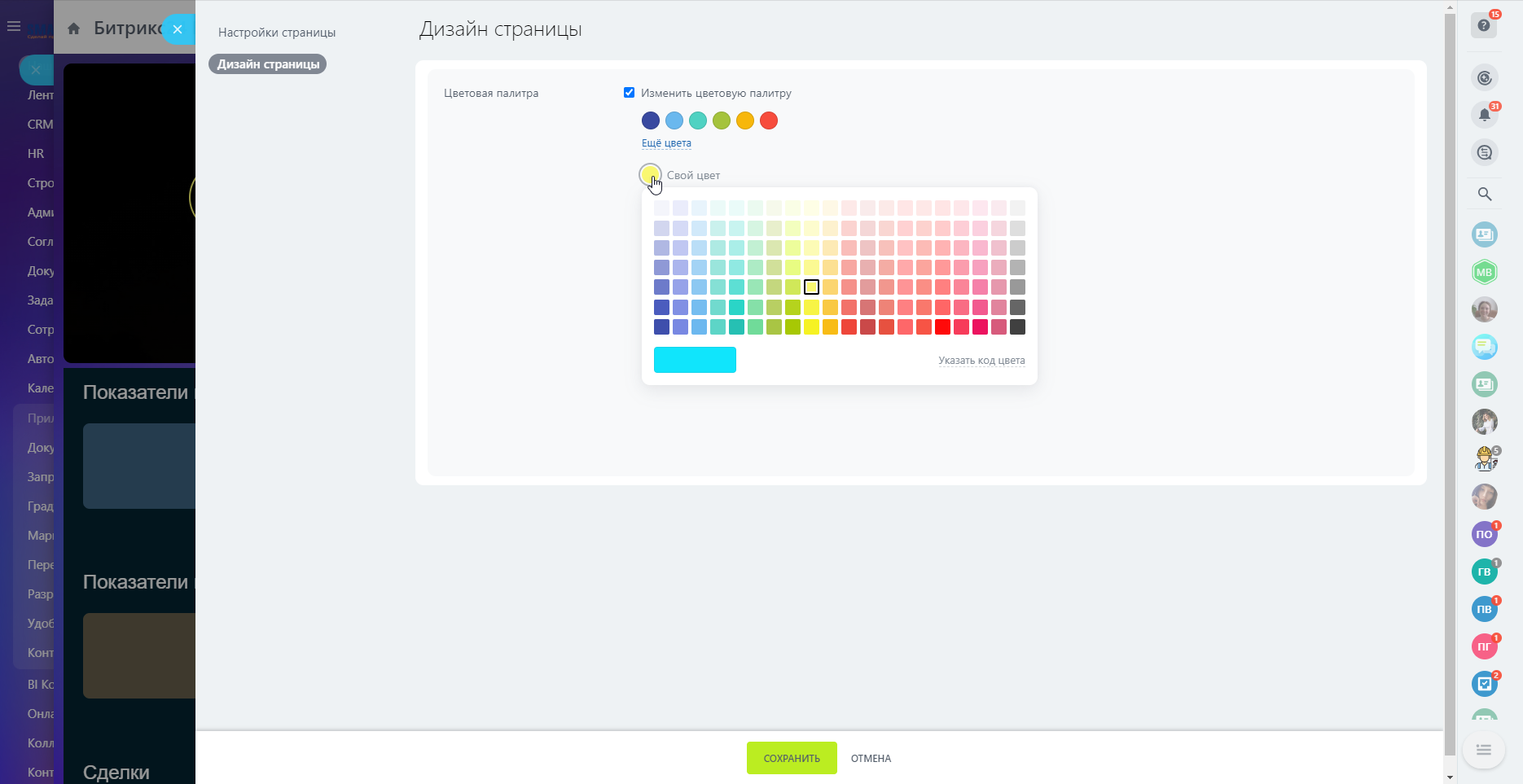Open the ПО contact chat avatar
The image size is (1523, 784).
(1484, 534)
